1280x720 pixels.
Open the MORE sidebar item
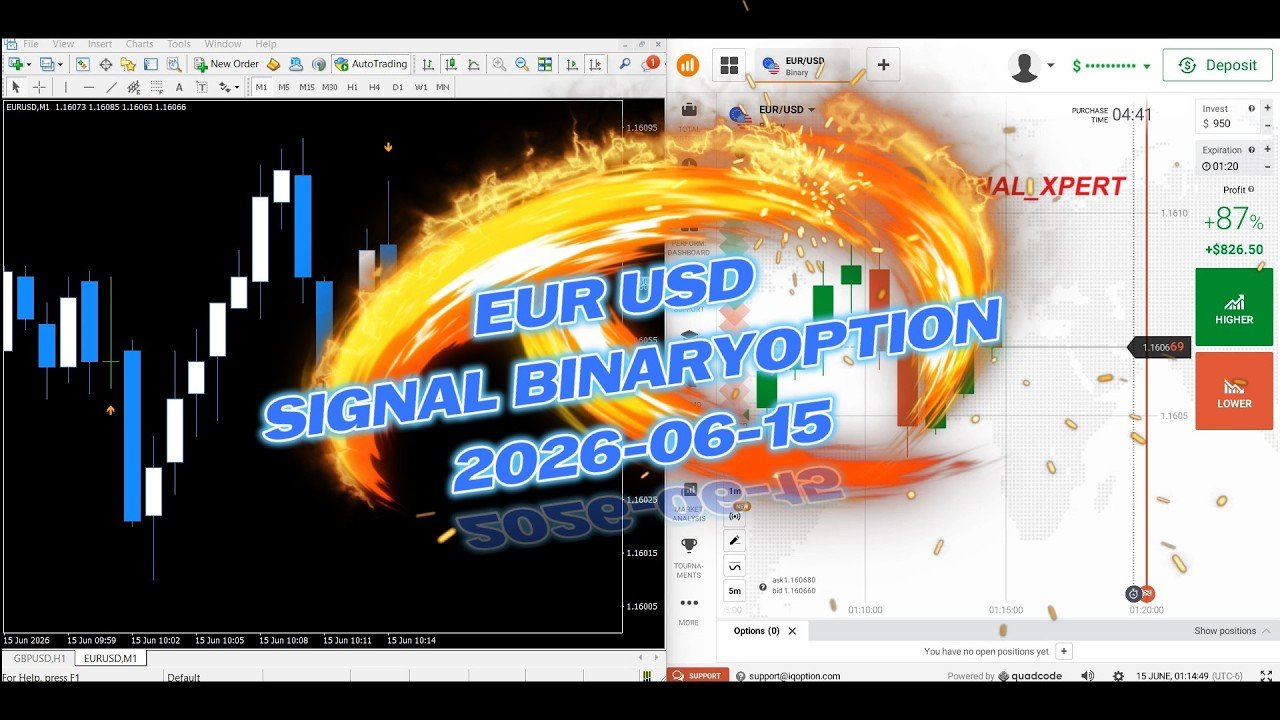click(688, 611)
